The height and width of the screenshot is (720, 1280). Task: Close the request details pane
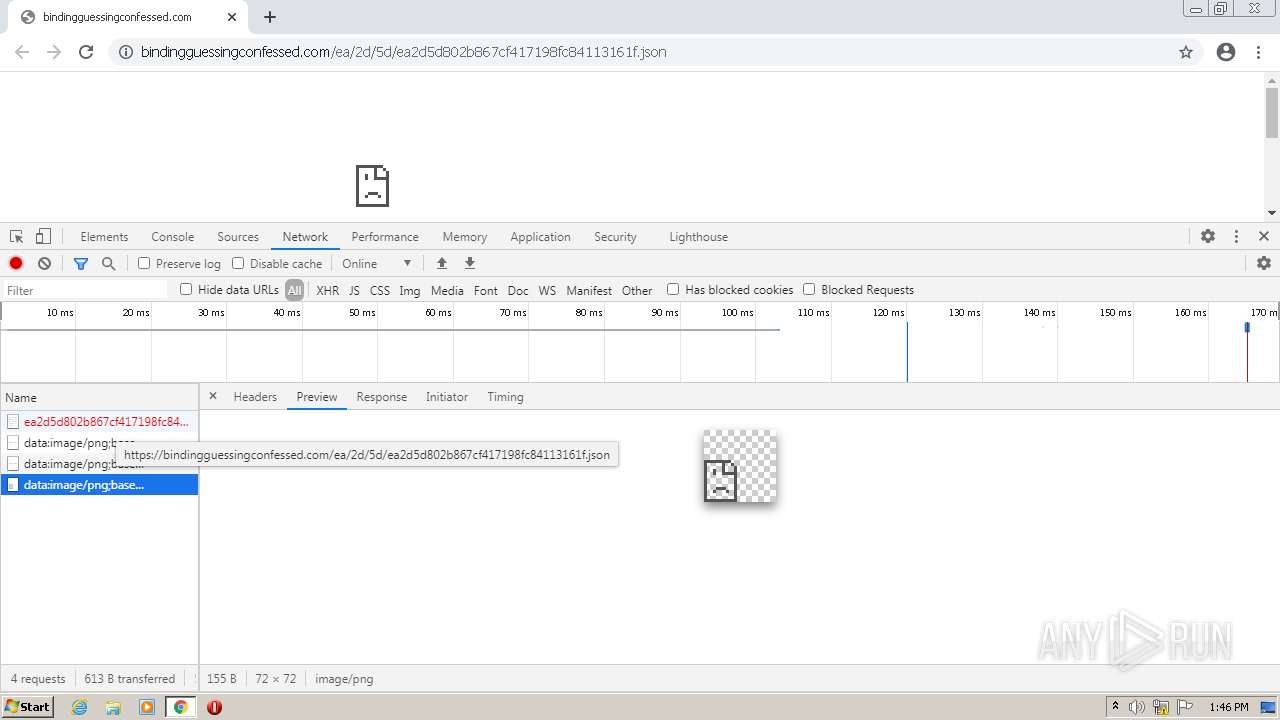coord(212,397)
